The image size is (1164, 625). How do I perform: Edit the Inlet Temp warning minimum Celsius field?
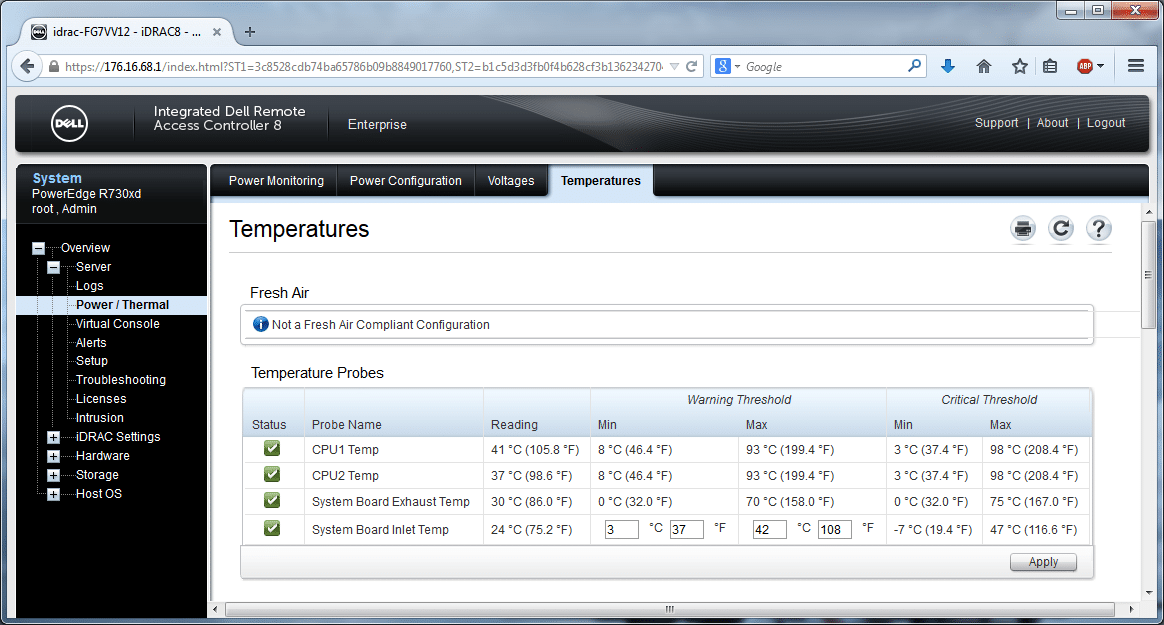(621, 529)
